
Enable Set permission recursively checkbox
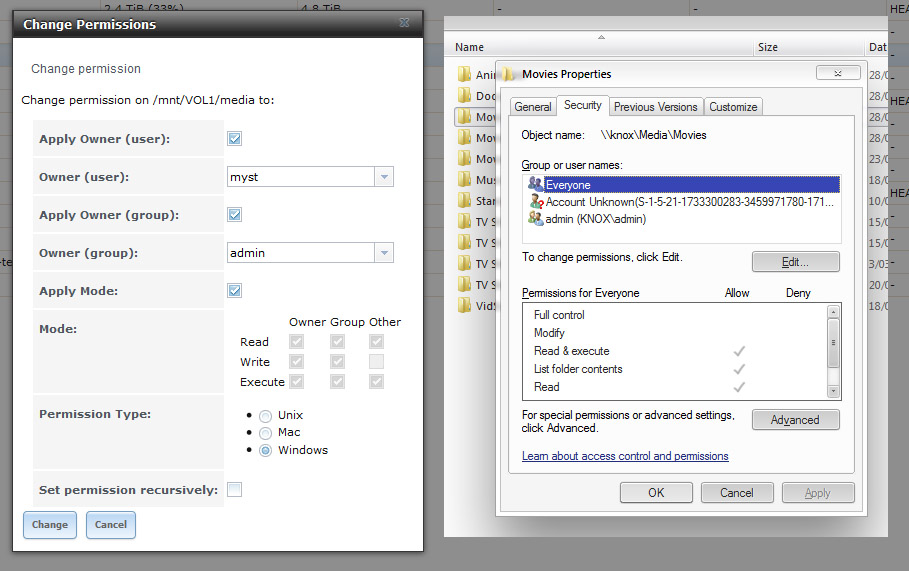point(235,490)
